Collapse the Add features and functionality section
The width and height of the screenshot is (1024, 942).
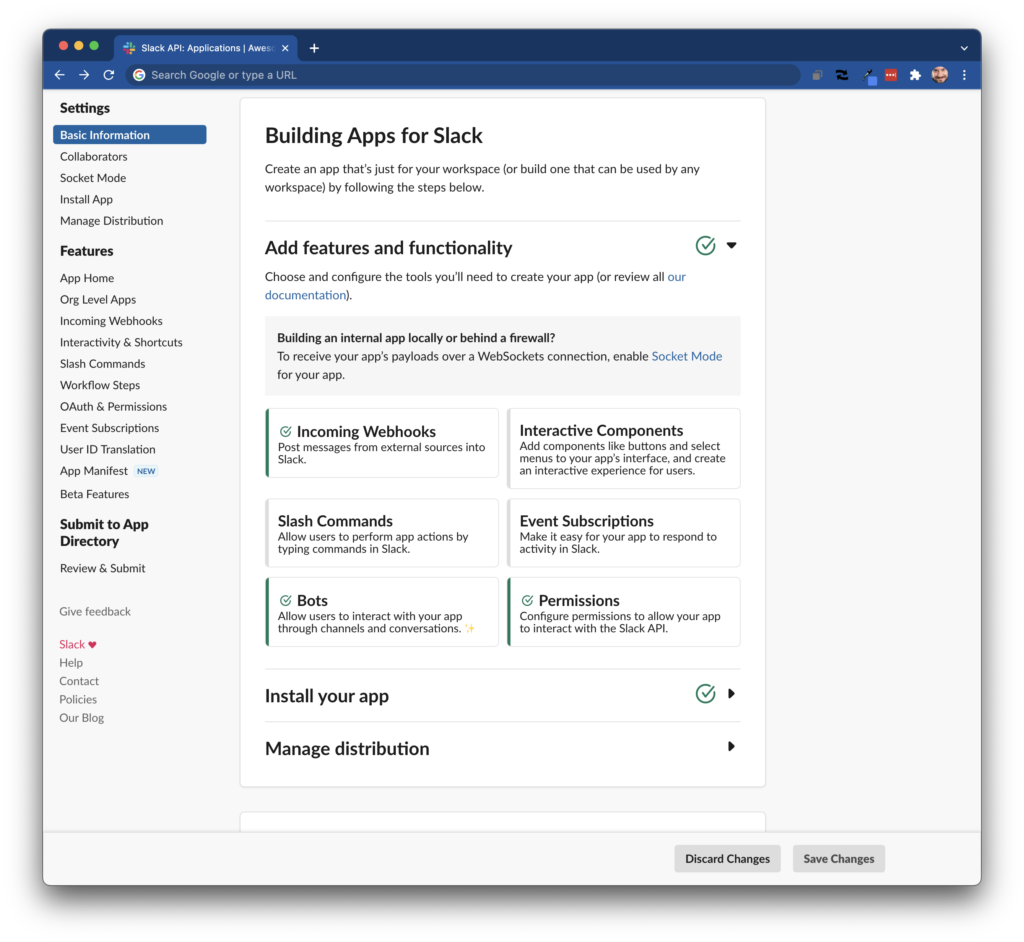[731, 246]
